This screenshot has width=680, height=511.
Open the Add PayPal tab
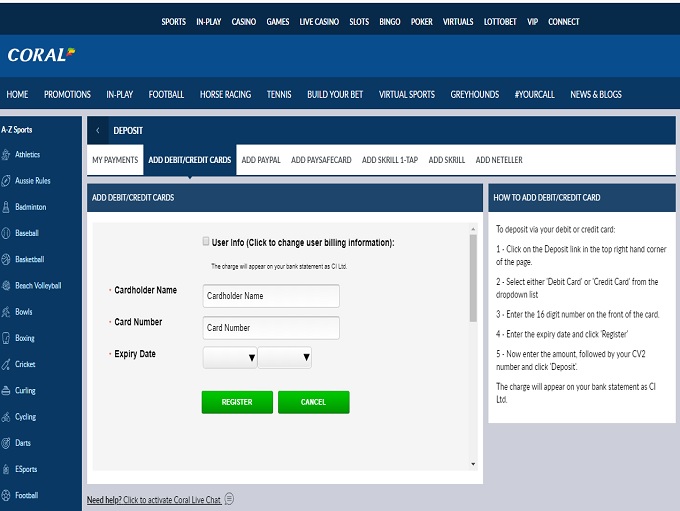click(x=261, y=160)
